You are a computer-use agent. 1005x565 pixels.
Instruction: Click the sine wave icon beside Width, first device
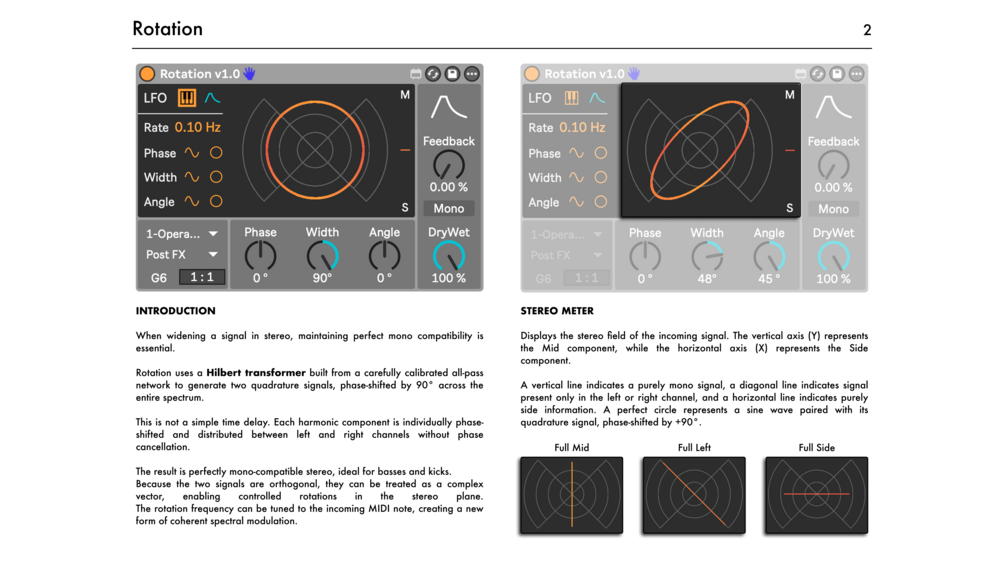pos(192,177)
